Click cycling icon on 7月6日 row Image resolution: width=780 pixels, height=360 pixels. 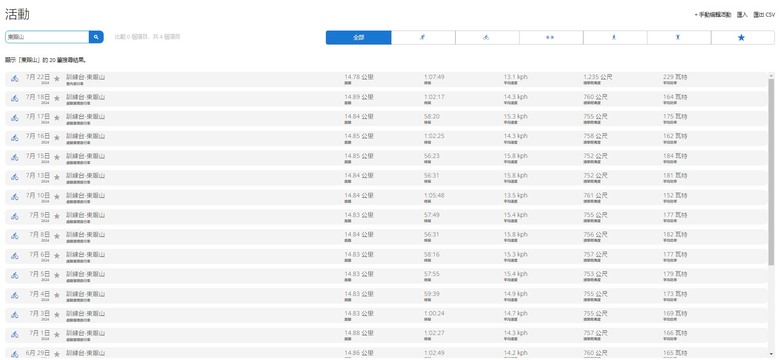15,256
